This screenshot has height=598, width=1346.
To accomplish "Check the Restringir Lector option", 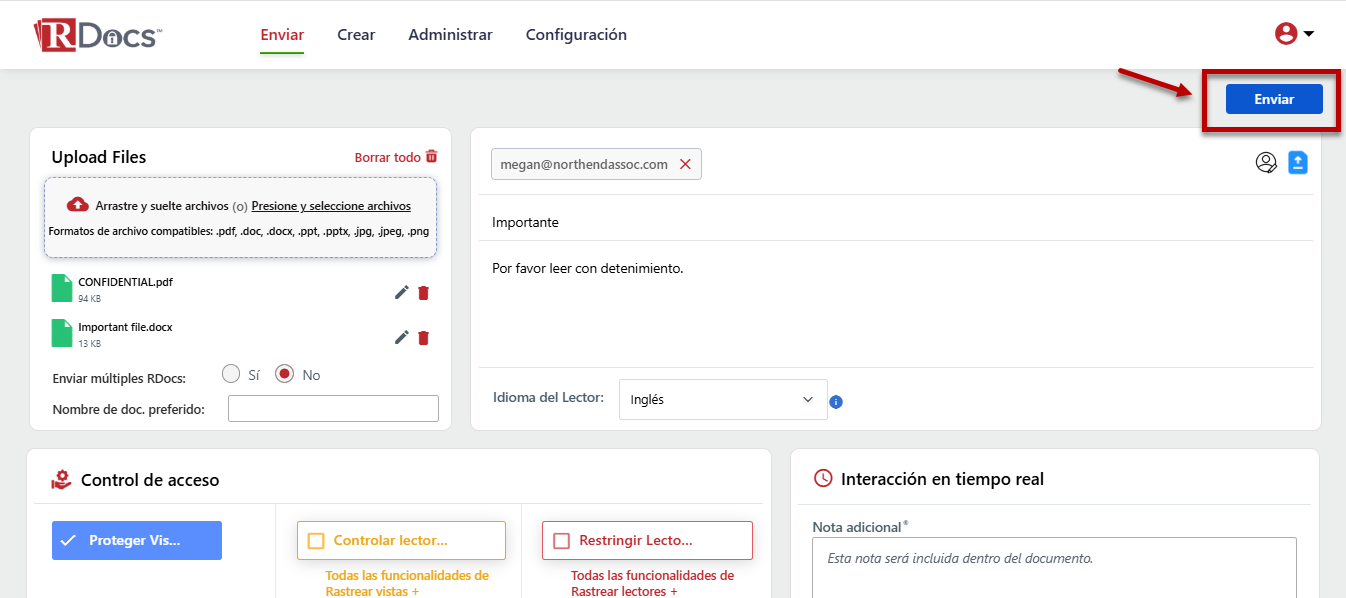I will (x=561, y=541).
